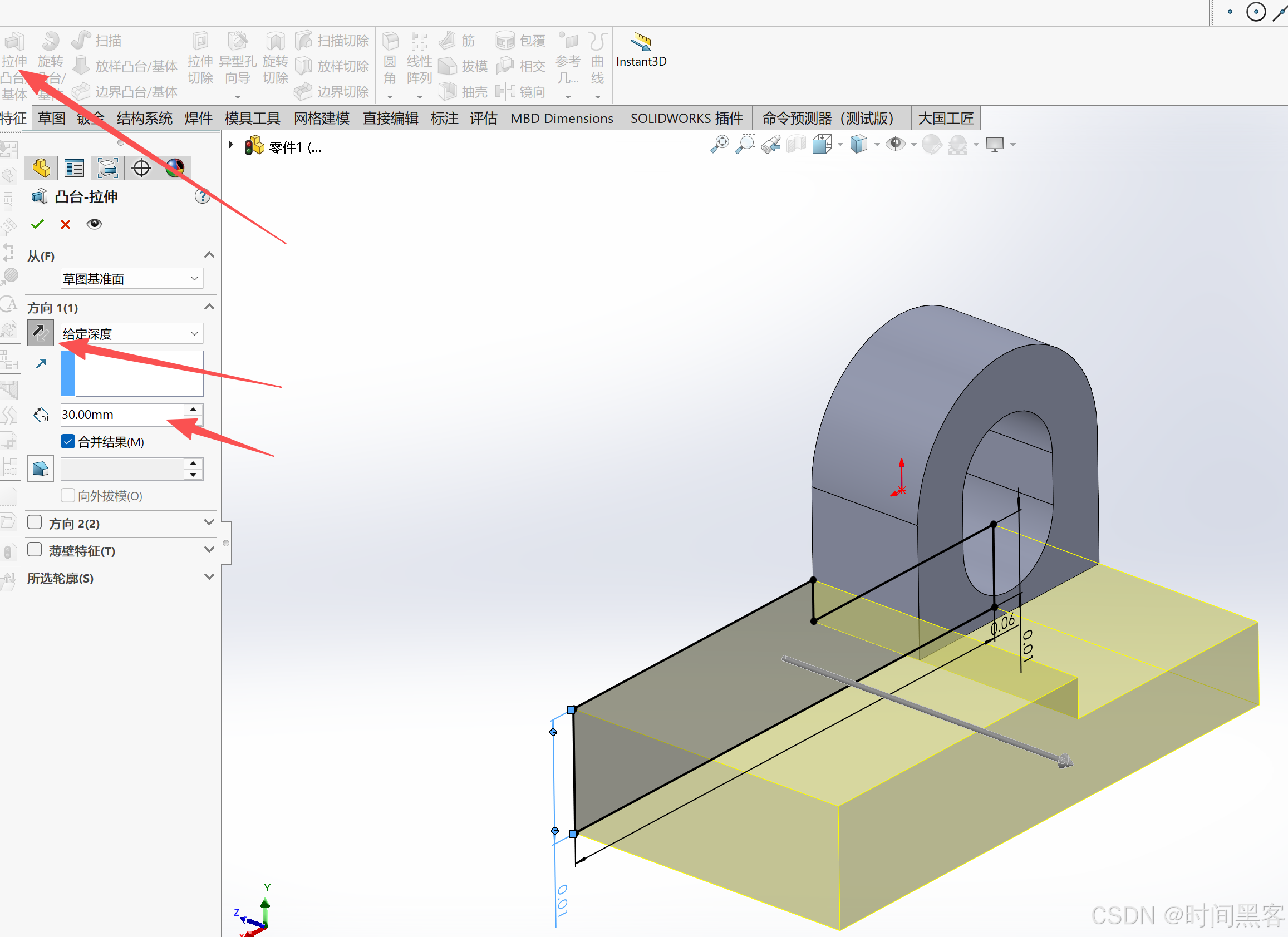Expand the 所选轮廓 section
The height and width of the screenshot is (937, 1288).
[x=209, y=578]
